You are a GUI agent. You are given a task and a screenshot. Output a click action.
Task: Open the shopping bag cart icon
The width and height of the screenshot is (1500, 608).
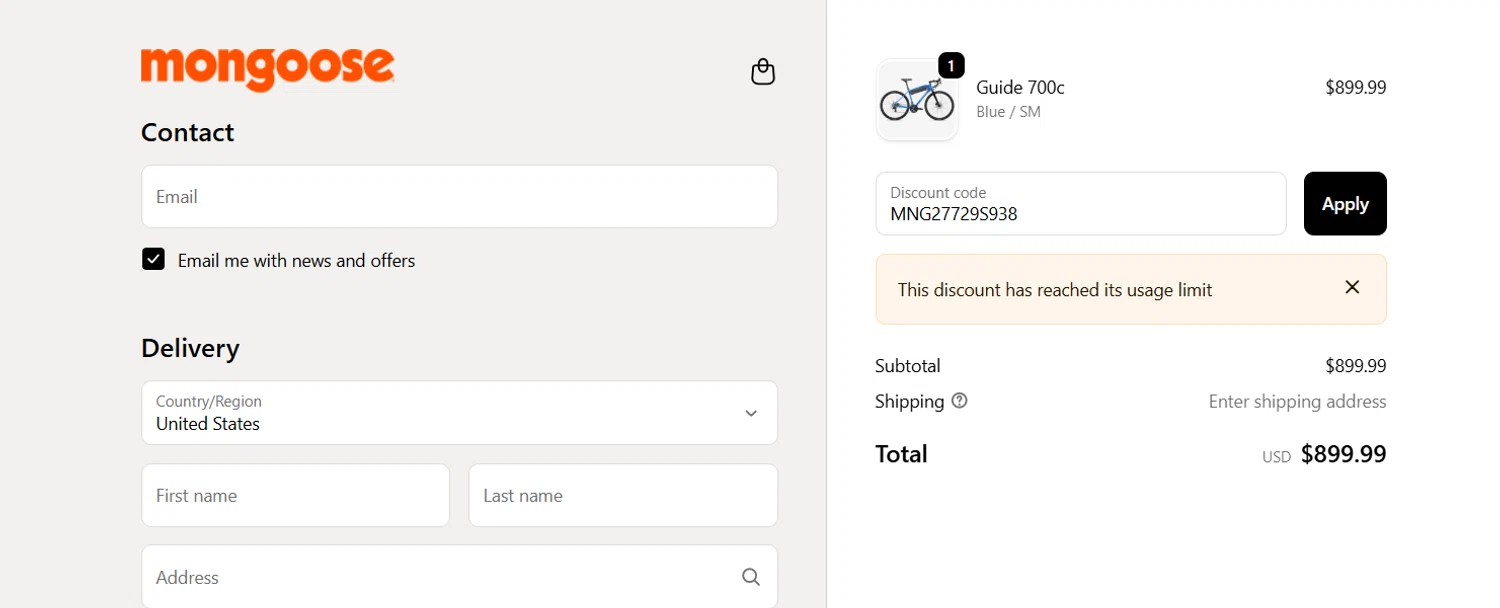(763, 72)
